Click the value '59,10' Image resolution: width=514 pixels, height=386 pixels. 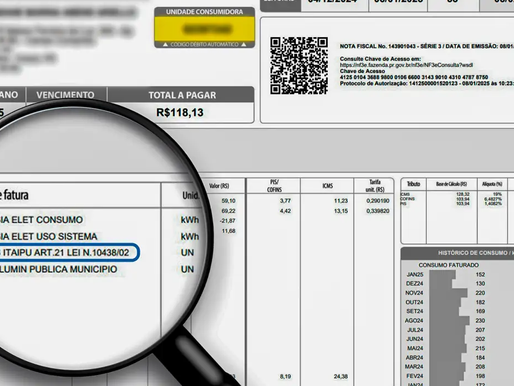pyautogui.click(x=228, y=201)
